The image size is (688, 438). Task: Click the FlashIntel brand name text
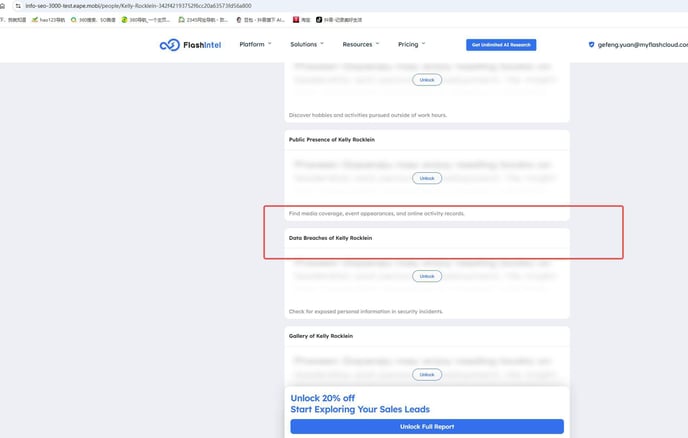pos(202,45)
